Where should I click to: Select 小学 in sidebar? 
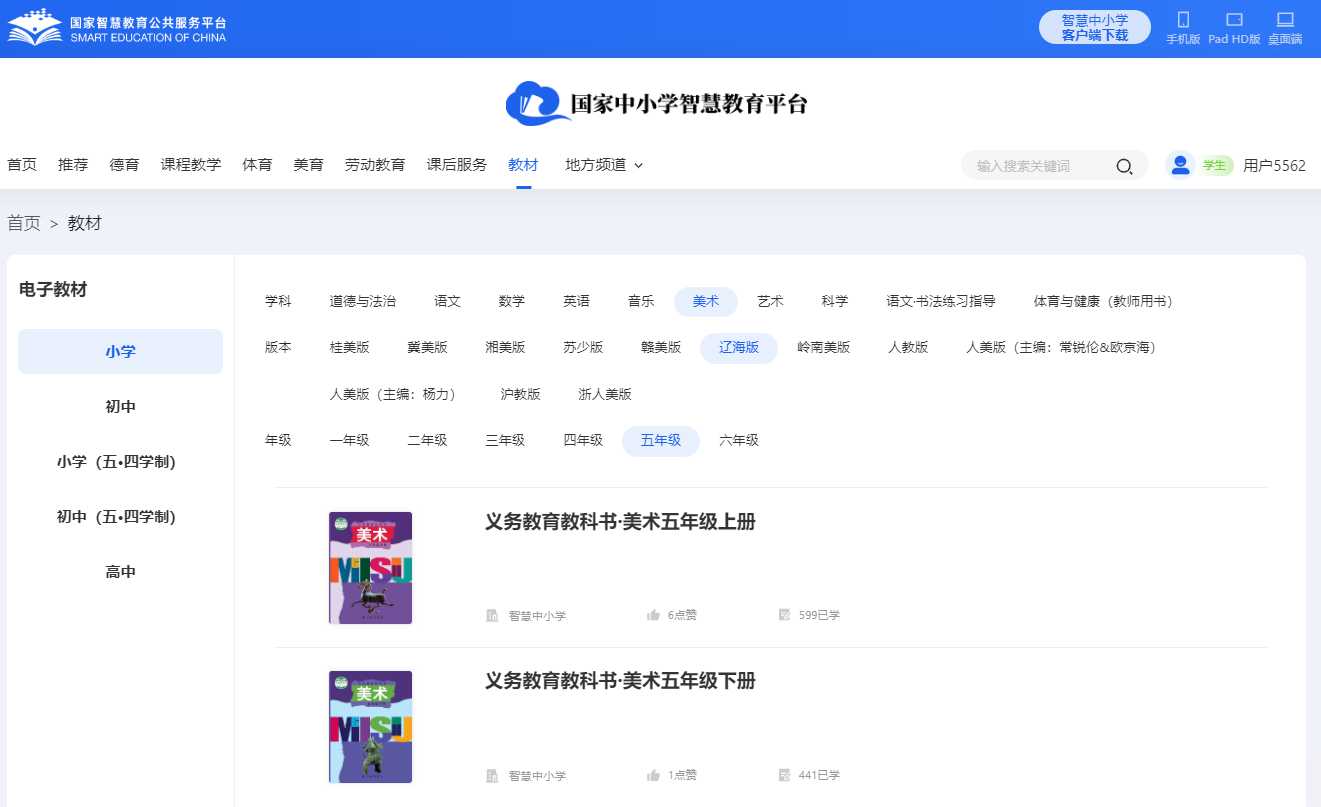(x=120, y=352)
